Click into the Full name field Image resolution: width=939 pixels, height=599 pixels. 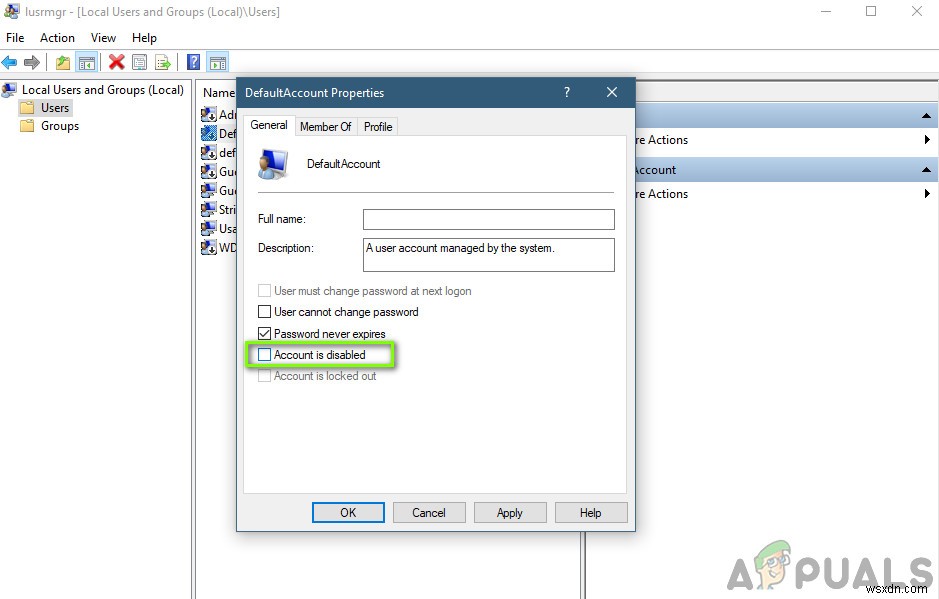point(489,219)
